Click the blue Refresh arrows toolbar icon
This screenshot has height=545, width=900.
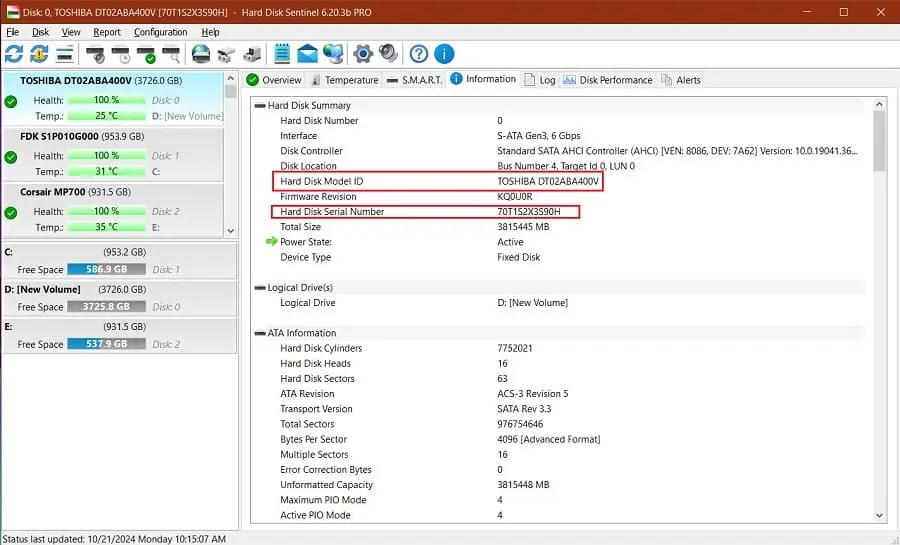tap(14, 54)
